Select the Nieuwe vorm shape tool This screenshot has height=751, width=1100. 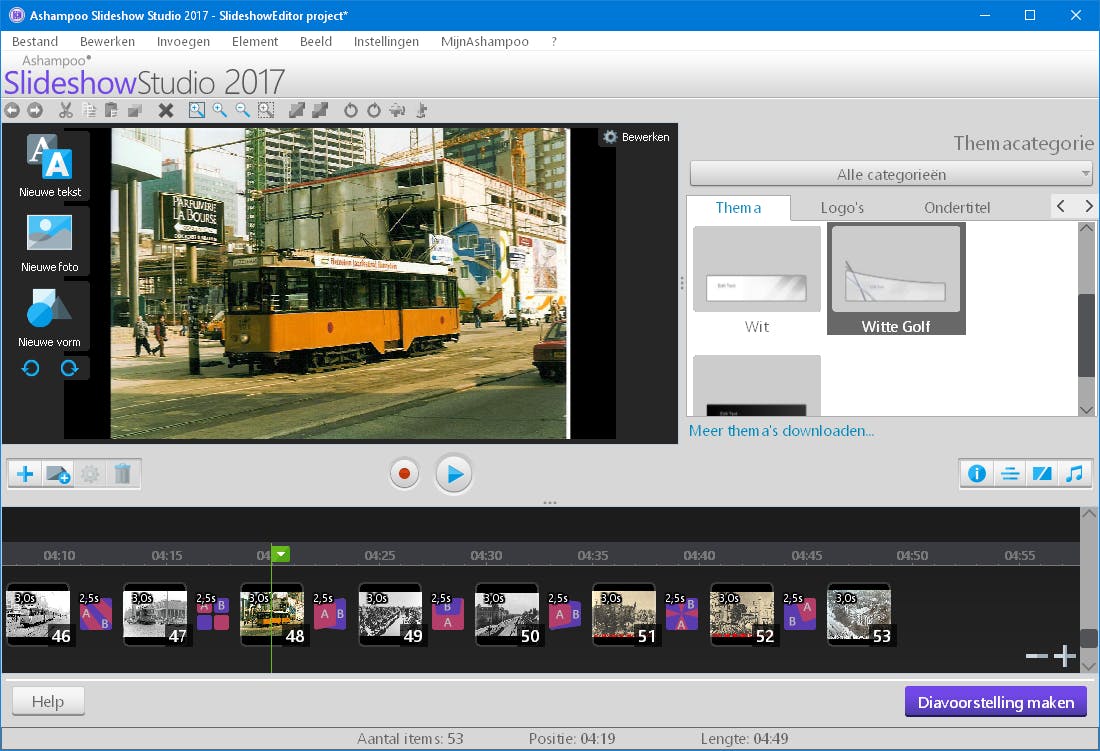[50, 316]
